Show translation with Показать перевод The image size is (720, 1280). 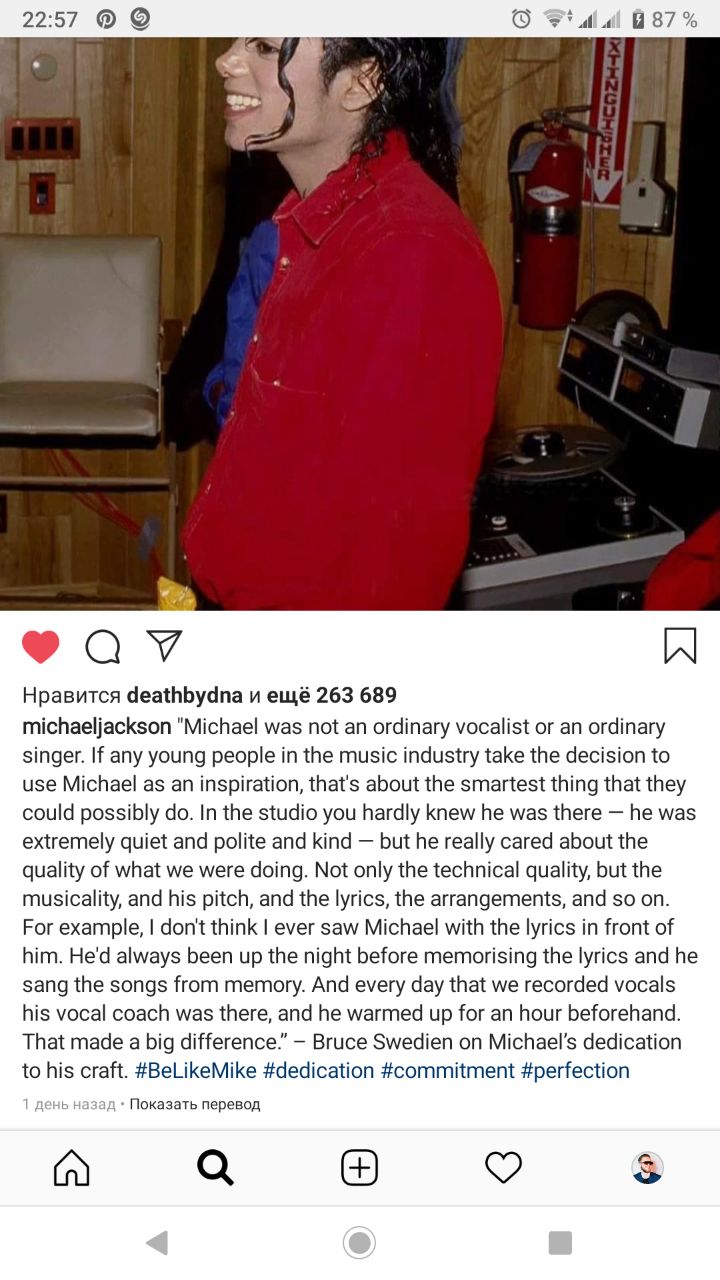pos(194,1104)
